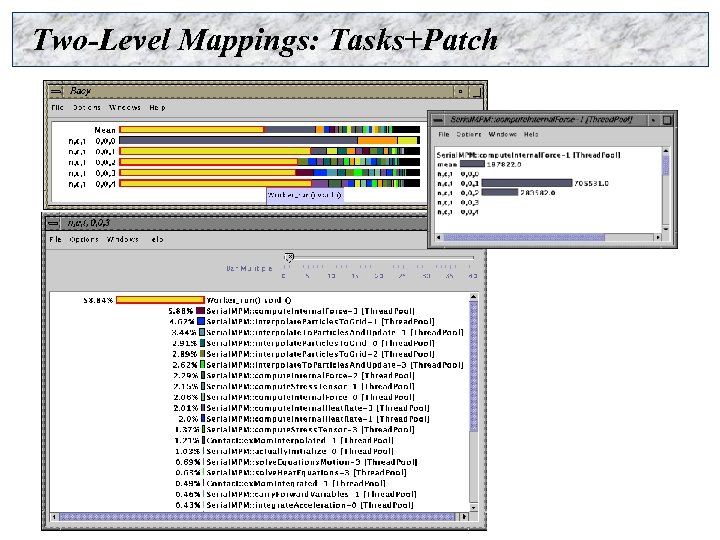
Task: Open Windows menu in Racy window
Action: [124, 107]
